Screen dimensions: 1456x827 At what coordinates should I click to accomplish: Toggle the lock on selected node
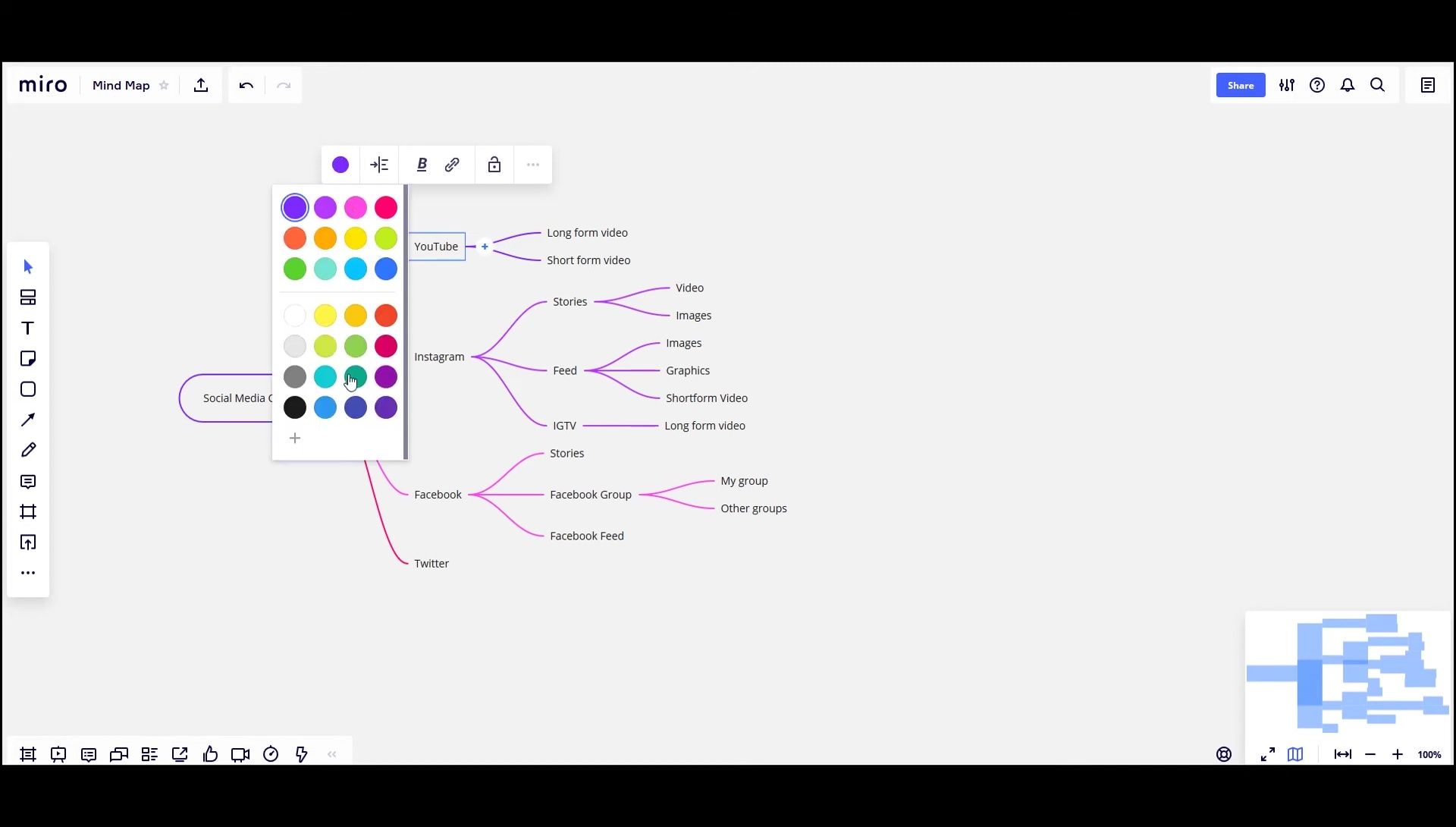pos(494,165)
